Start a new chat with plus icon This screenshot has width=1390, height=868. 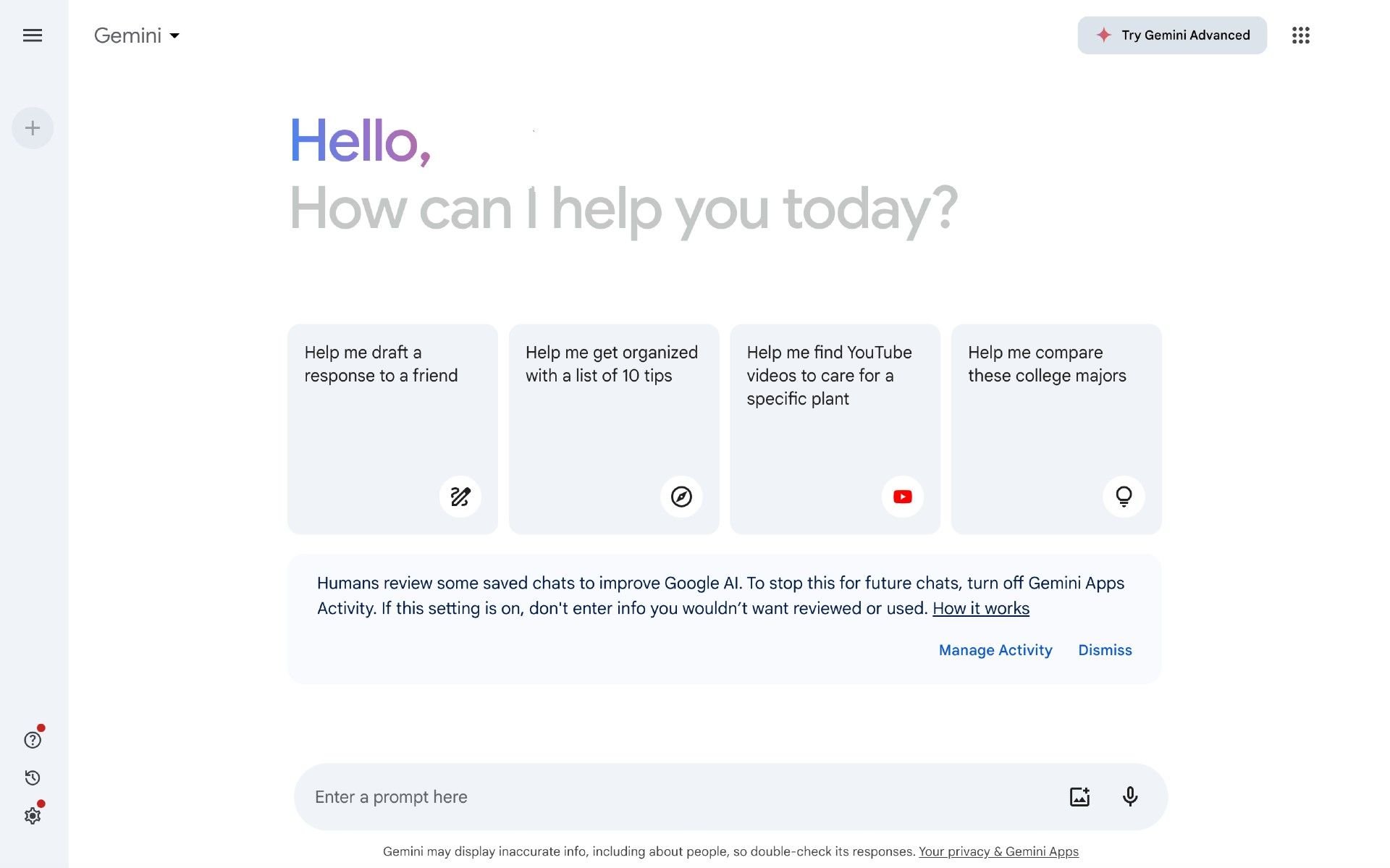pyautogui.click(x=33, y=128)
